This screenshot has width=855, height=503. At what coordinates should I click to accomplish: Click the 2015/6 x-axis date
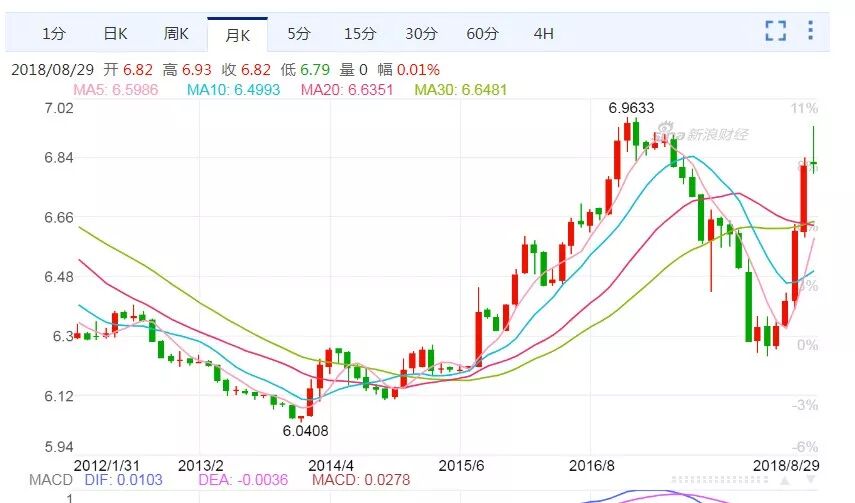[461, 465]
